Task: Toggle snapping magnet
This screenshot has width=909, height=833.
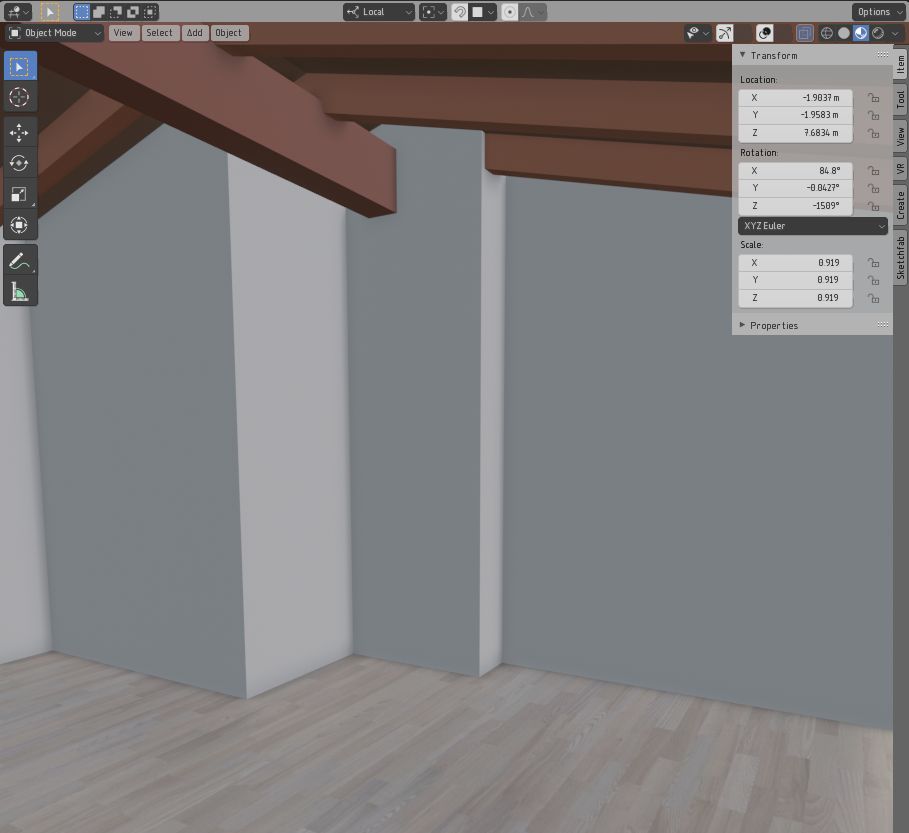Action: [459, 12]
